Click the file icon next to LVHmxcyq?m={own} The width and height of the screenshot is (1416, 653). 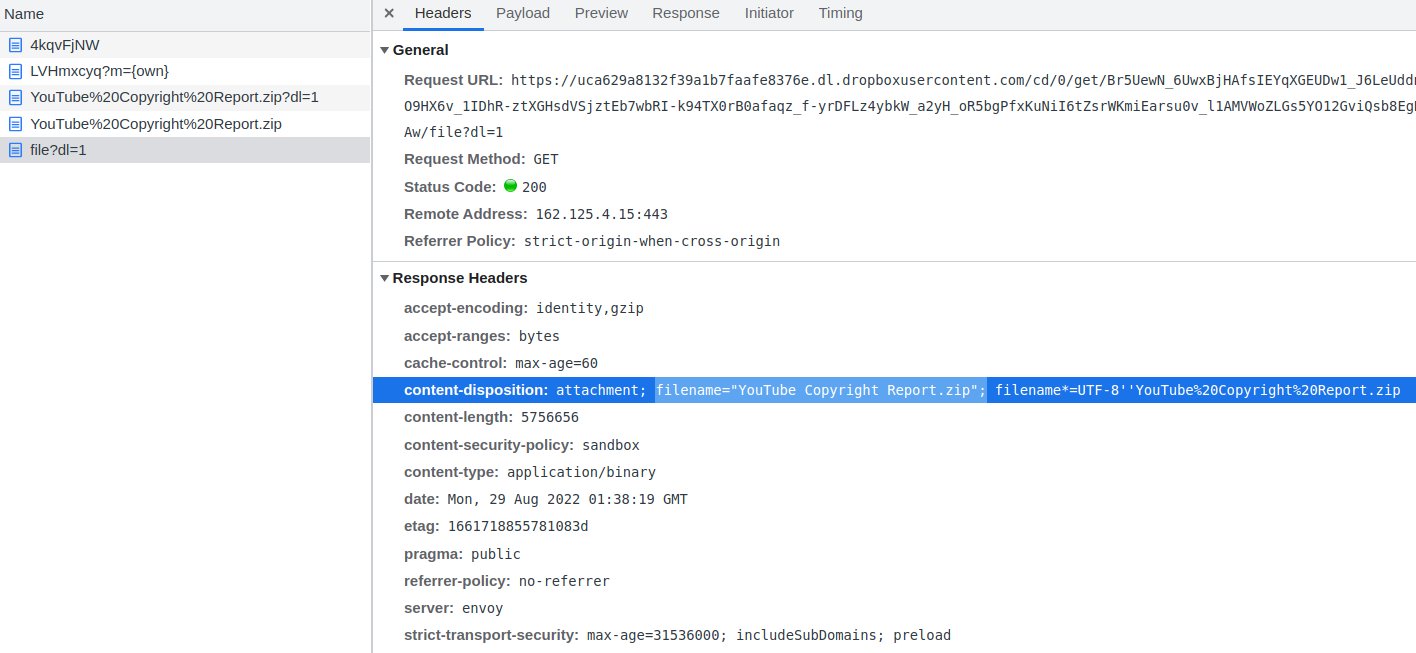pyautogui.click(x=15, y=71)
